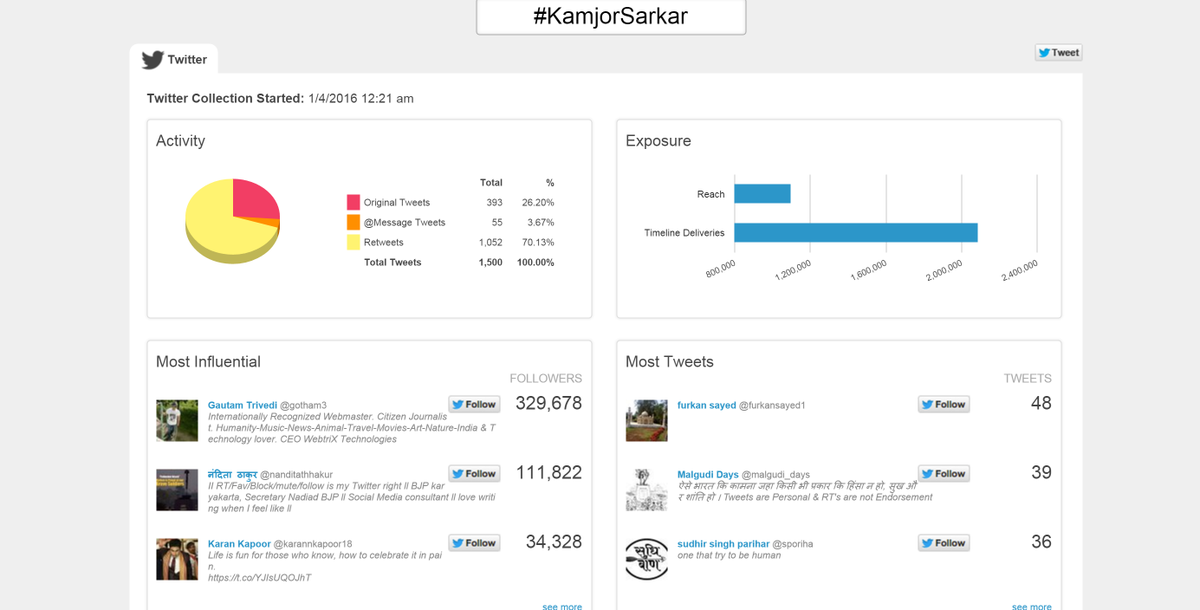This screenshot has width=1200, height=610.
Task: Click the #KamjorSarkar hashtag field
Action: 611,17
